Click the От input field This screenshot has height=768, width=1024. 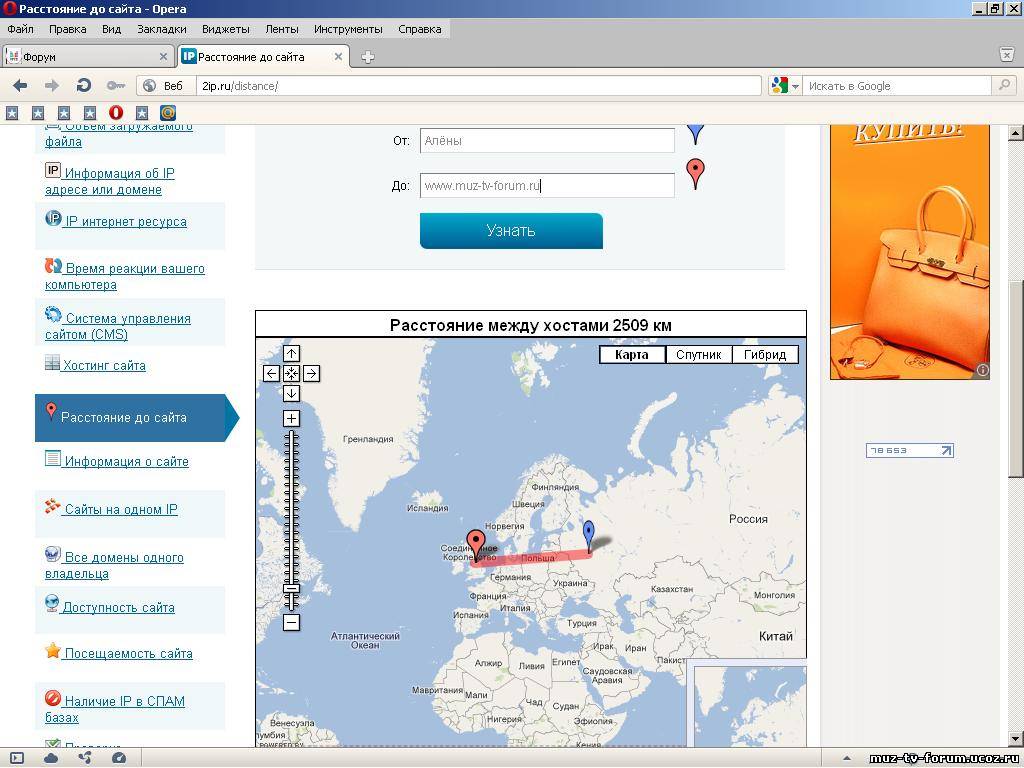click(547, 140)
